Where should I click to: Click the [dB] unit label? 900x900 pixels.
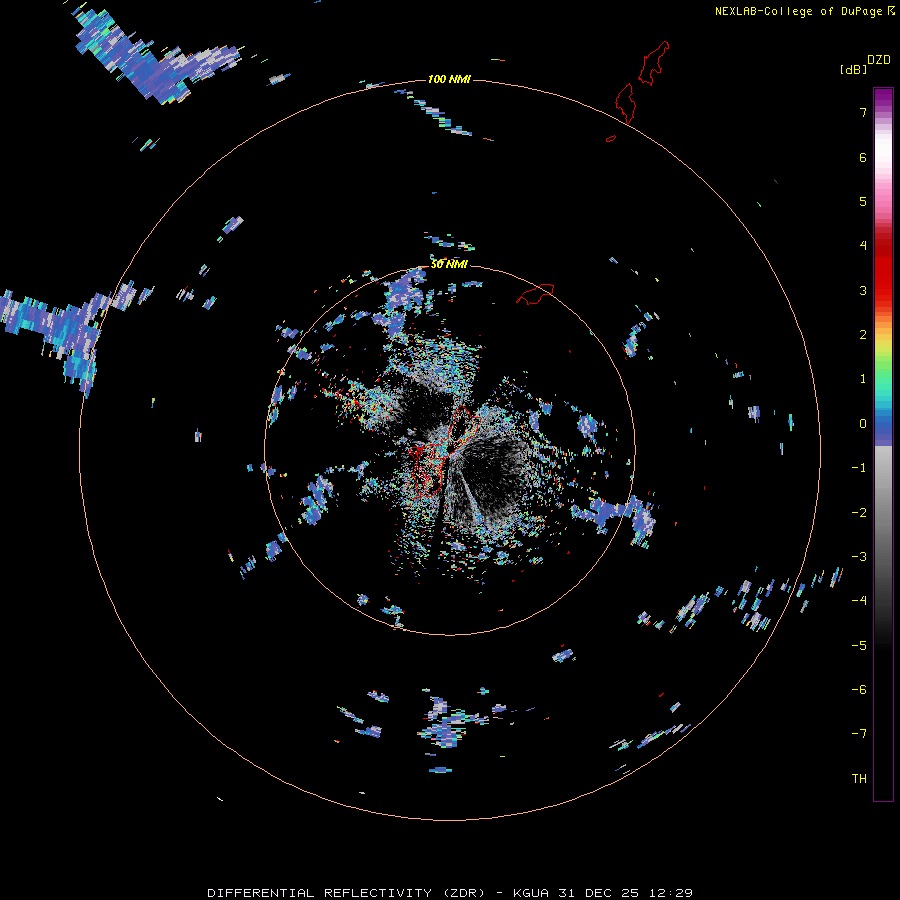click(853, 70)
